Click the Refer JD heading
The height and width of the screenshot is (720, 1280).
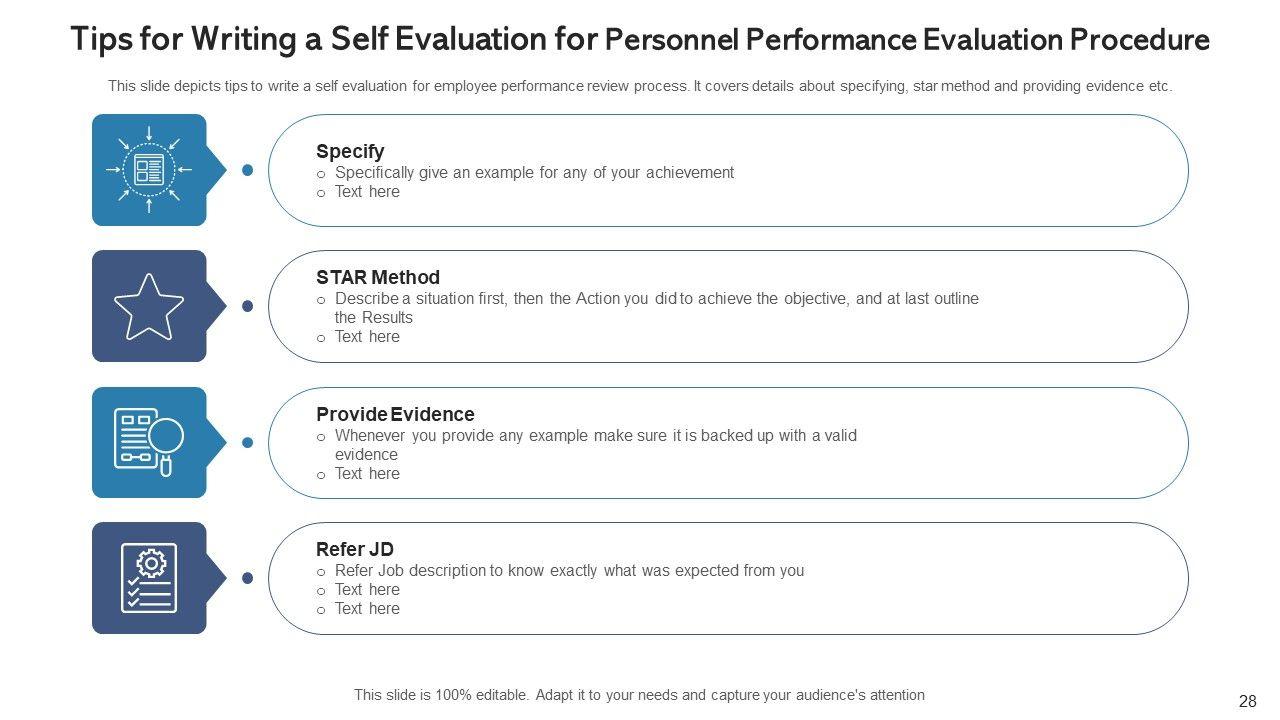click(354, 549)
